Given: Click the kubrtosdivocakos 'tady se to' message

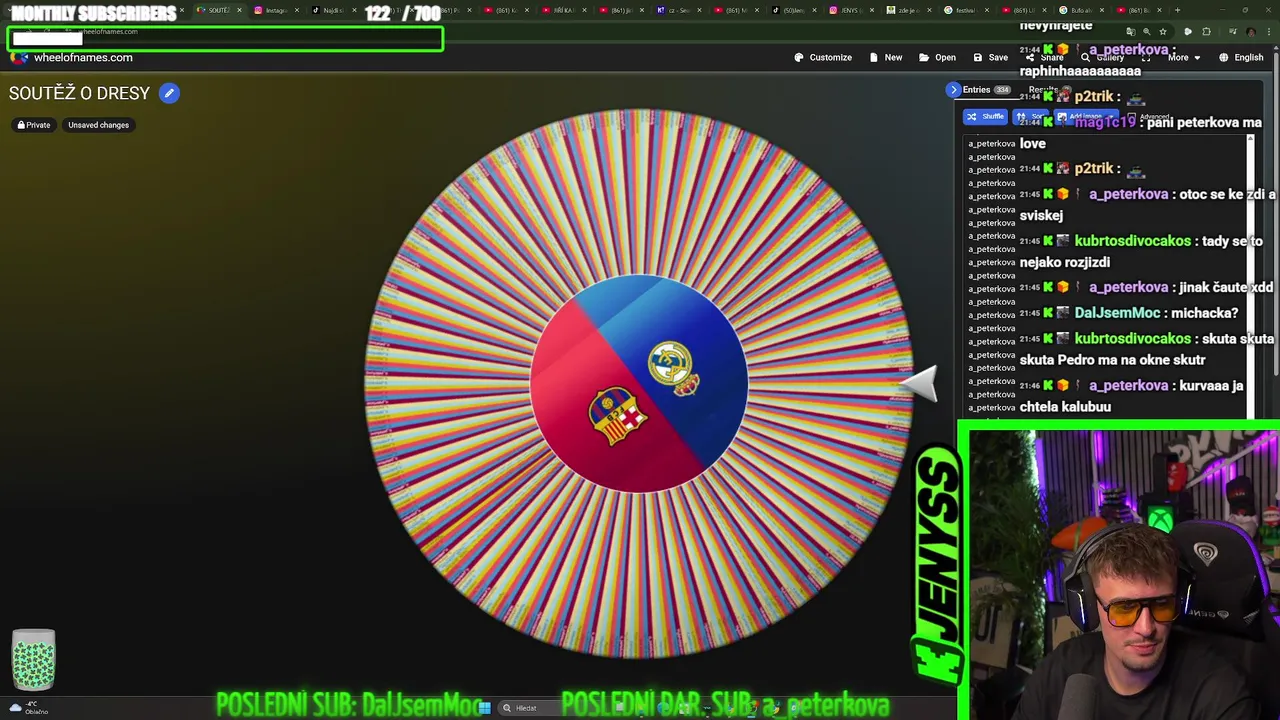Looking at the screenshot, I should tap(1141, 251).
